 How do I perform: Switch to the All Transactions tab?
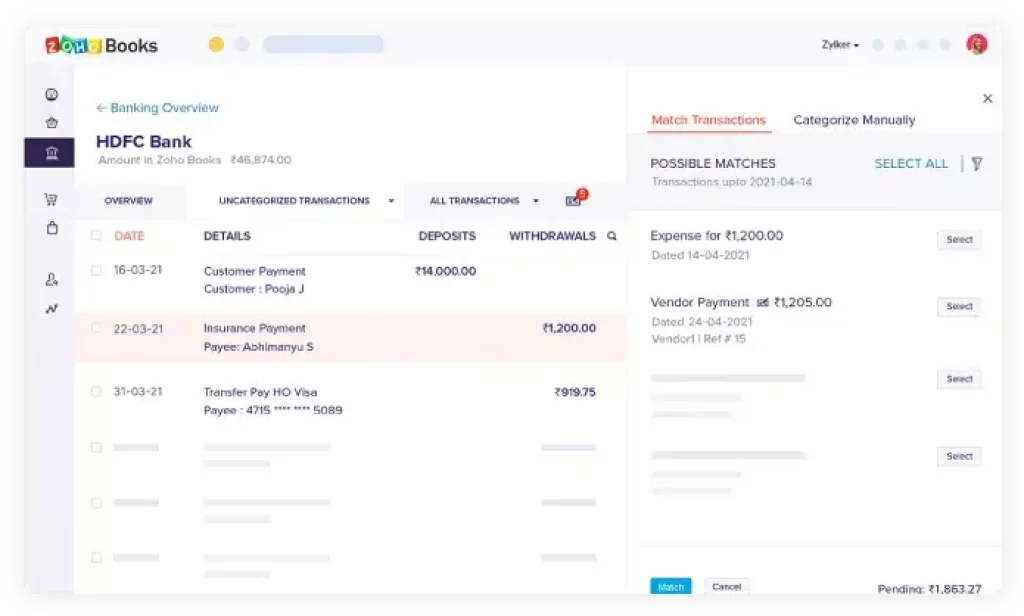(475, 201)
